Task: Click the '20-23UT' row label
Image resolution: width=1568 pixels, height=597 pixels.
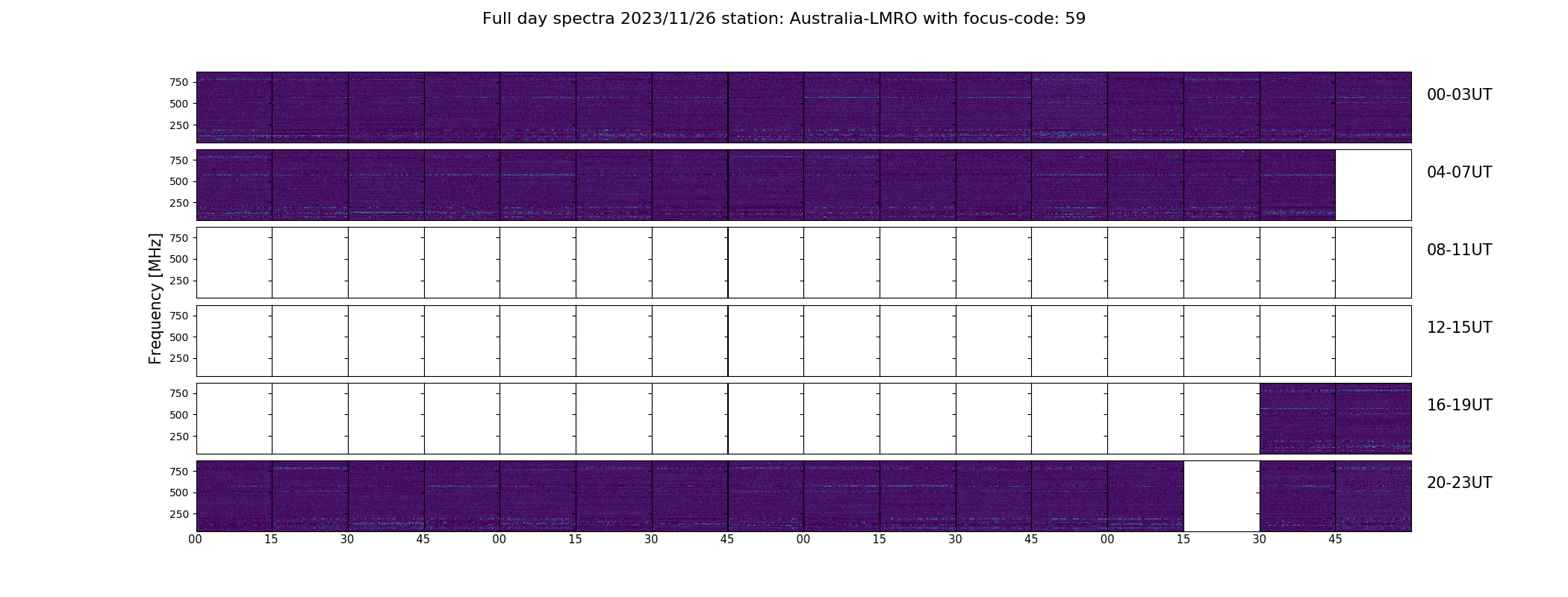Action: point(1459,483)
